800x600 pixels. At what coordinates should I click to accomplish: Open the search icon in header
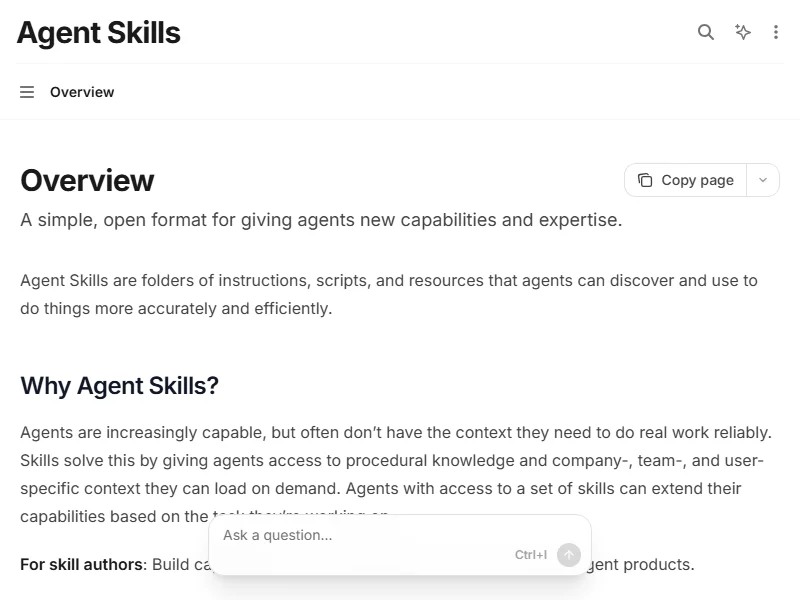706,32
